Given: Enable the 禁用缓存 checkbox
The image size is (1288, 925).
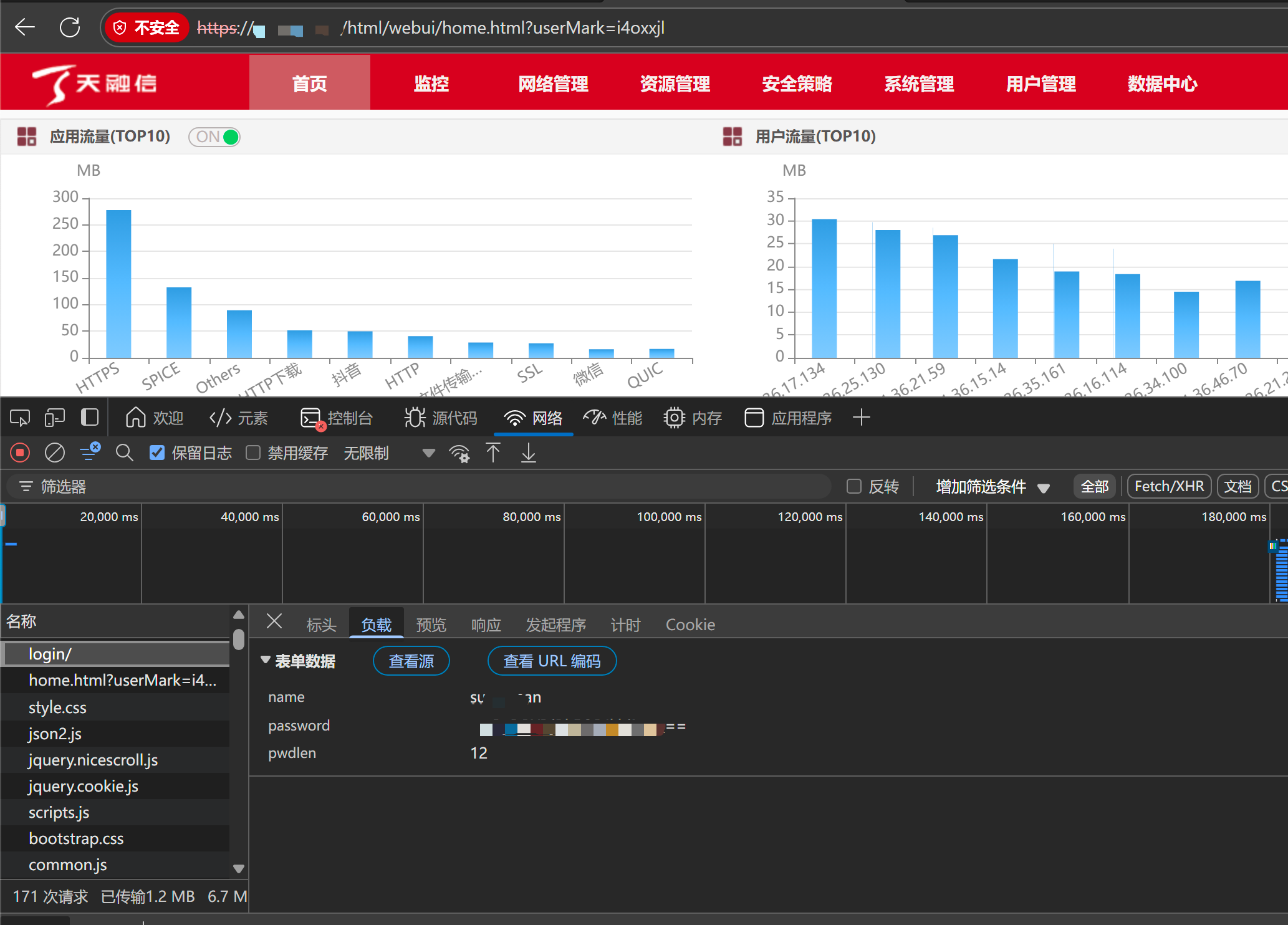Looking at the screenshot, I should 253,453.
